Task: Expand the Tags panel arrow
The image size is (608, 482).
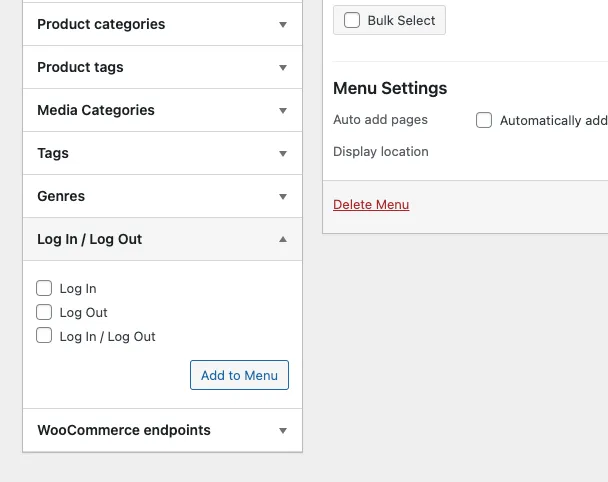Action: pos(283,154)
